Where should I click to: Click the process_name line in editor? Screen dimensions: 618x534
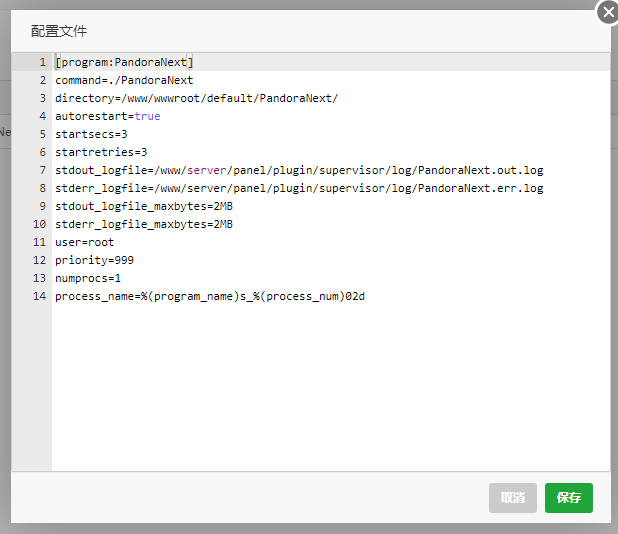pos(210,296)
